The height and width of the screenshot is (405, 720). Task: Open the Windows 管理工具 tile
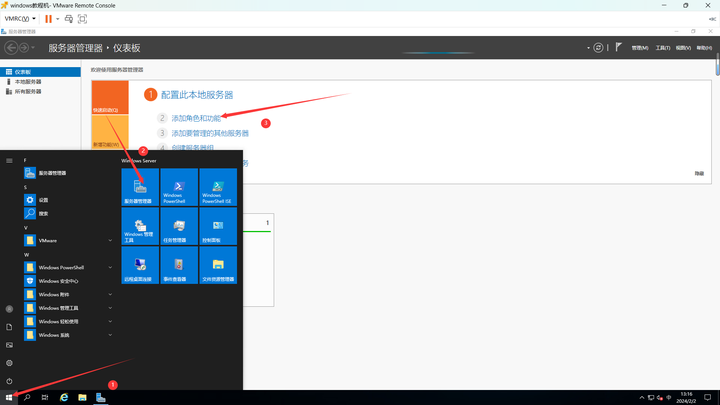pyautogui.click(x=140, y=226)
